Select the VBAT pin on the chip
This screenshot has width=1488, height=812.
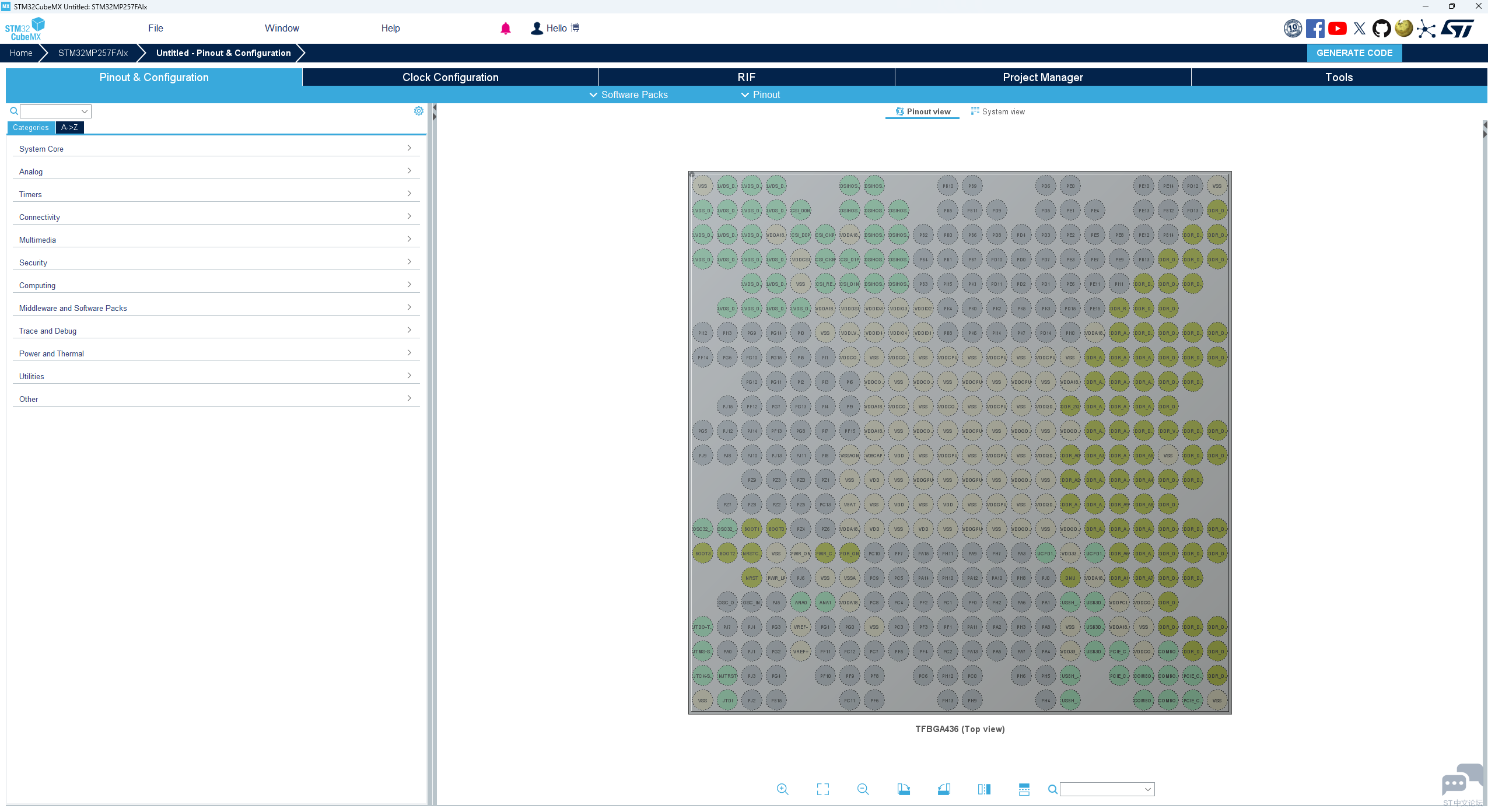(x=850, y=505)
